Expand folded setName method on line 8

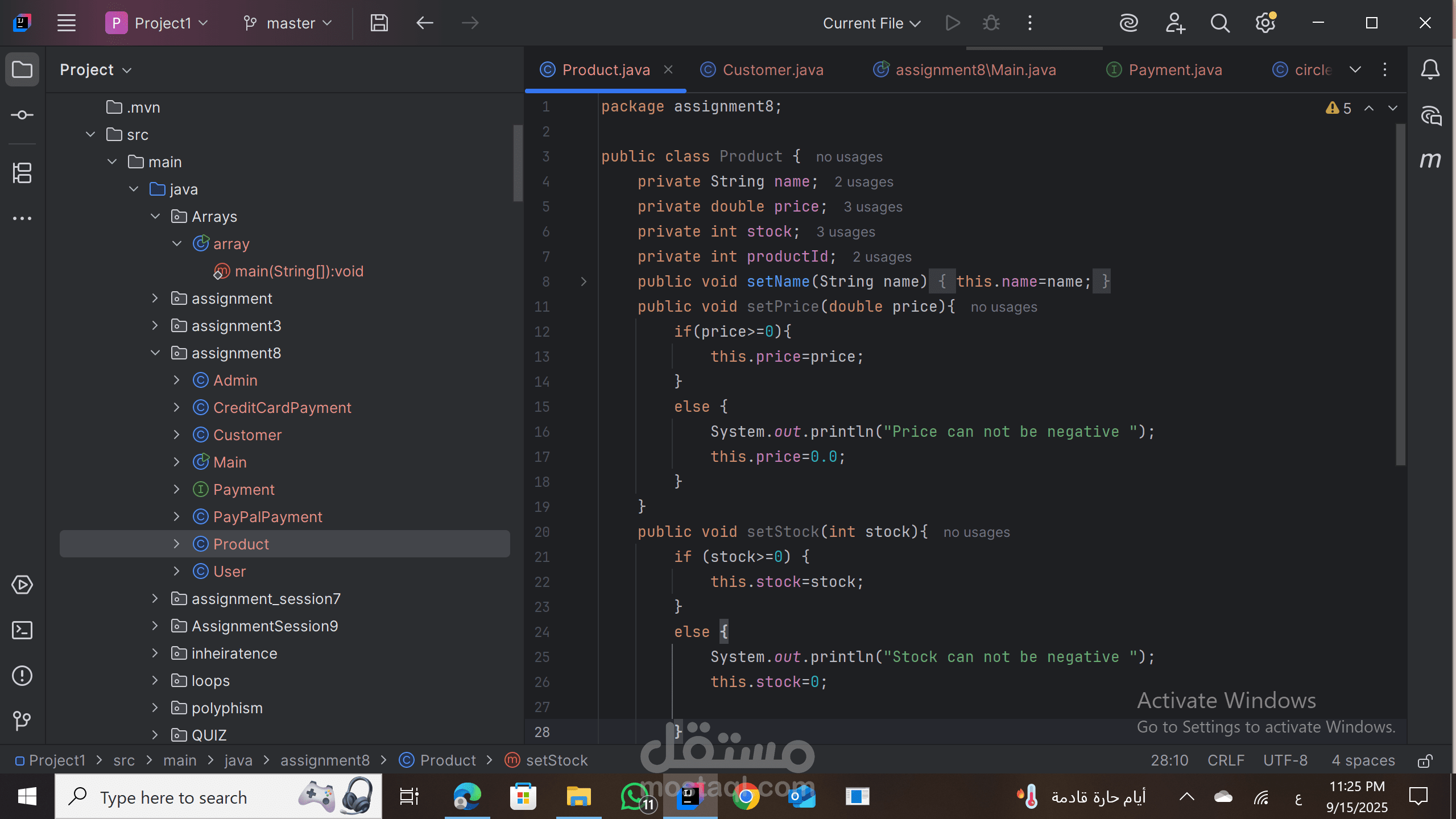(x=584, y=282)
